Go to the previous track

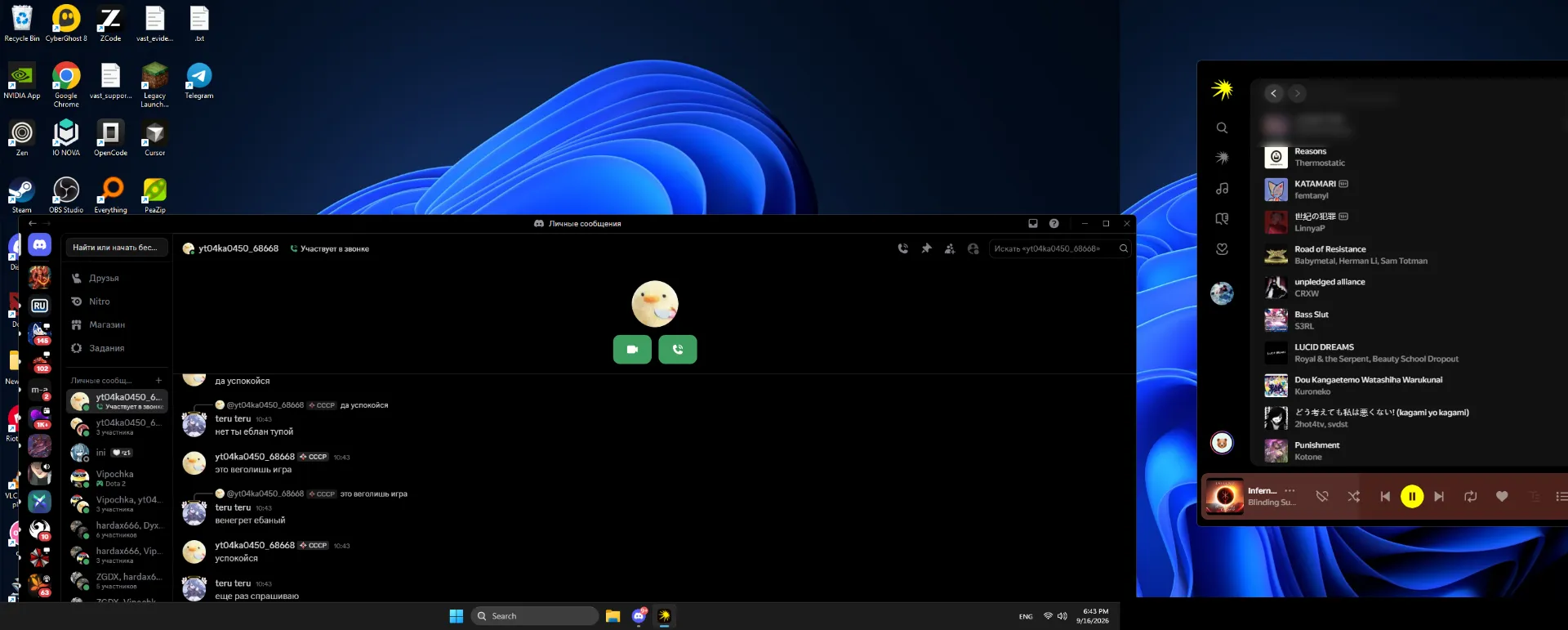tap(1385, 496)
